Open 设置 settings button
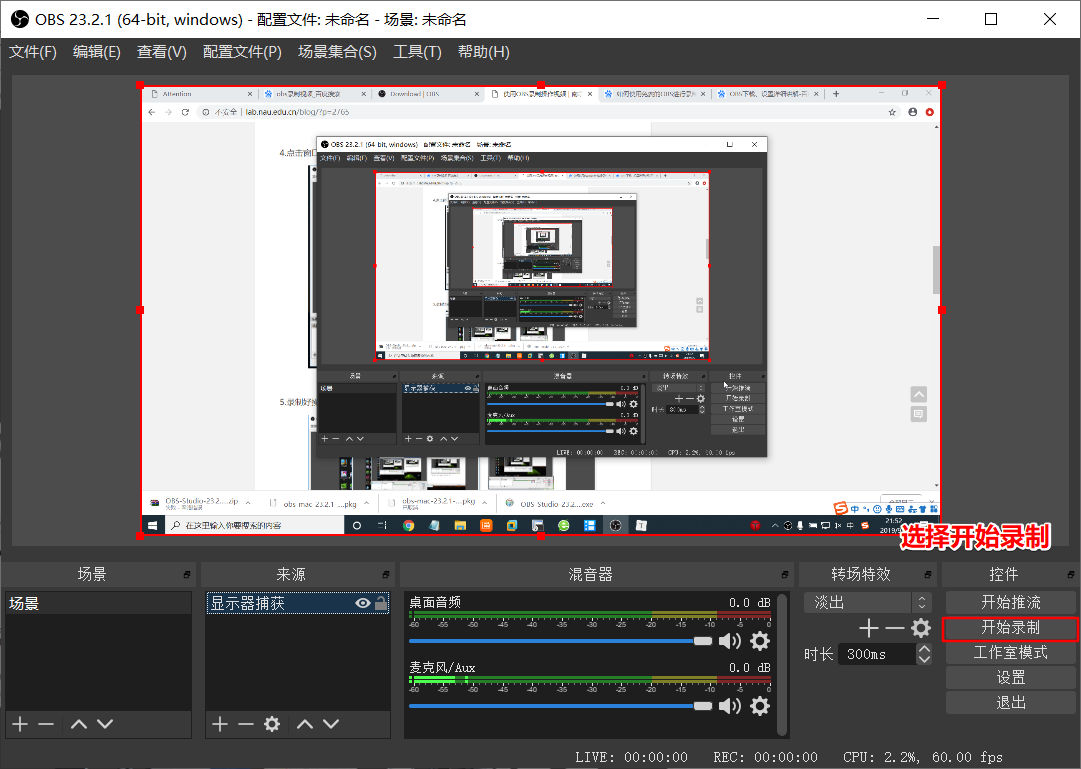This screenshot has height=769, width=1081. point(1011,678)
